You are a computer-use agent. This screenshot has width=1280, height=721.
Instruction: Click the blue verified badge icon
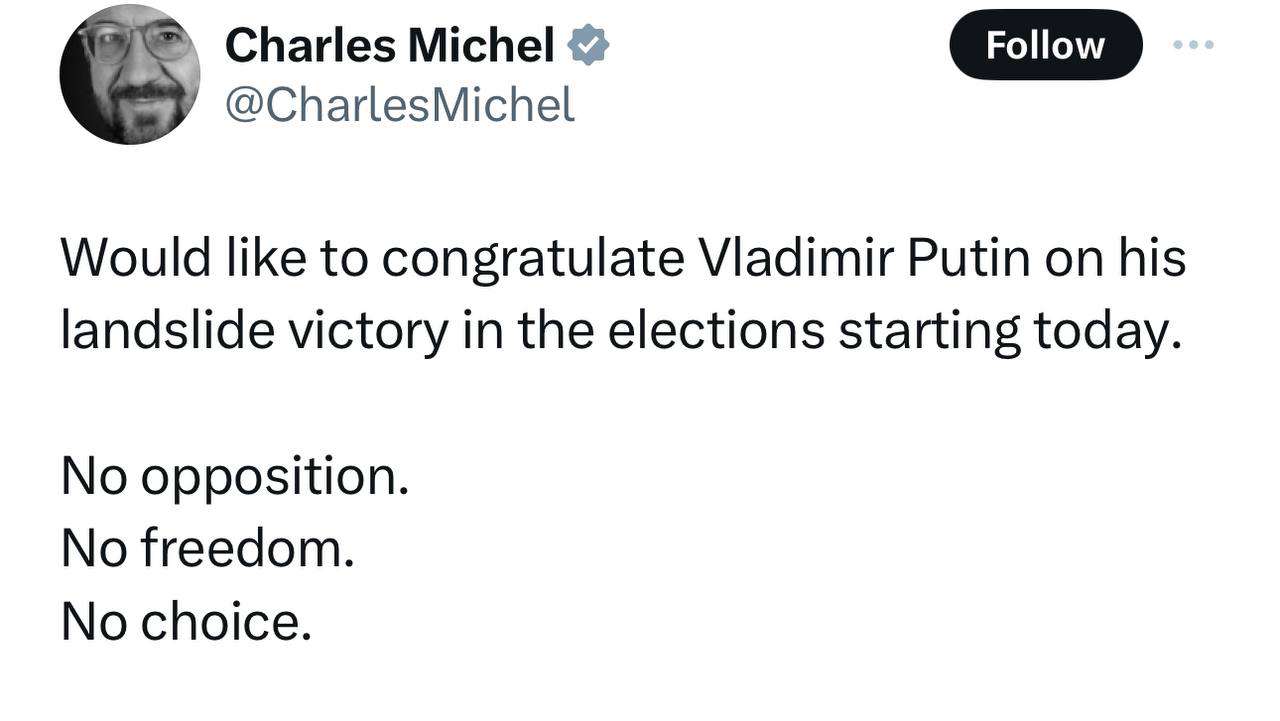pos(589,45)
